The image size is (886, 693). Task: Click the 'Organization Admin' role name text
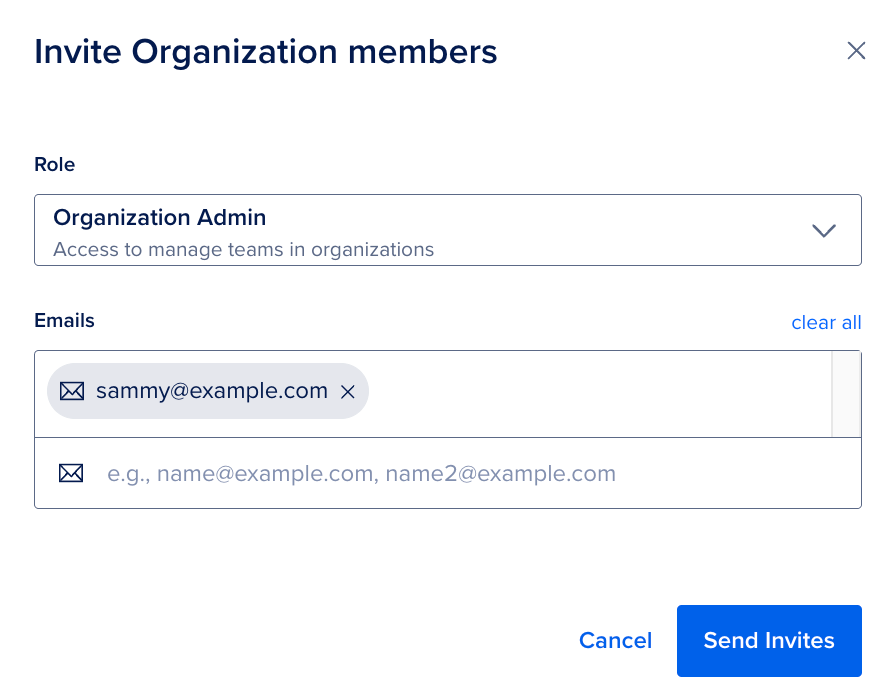tap(159, 217)
